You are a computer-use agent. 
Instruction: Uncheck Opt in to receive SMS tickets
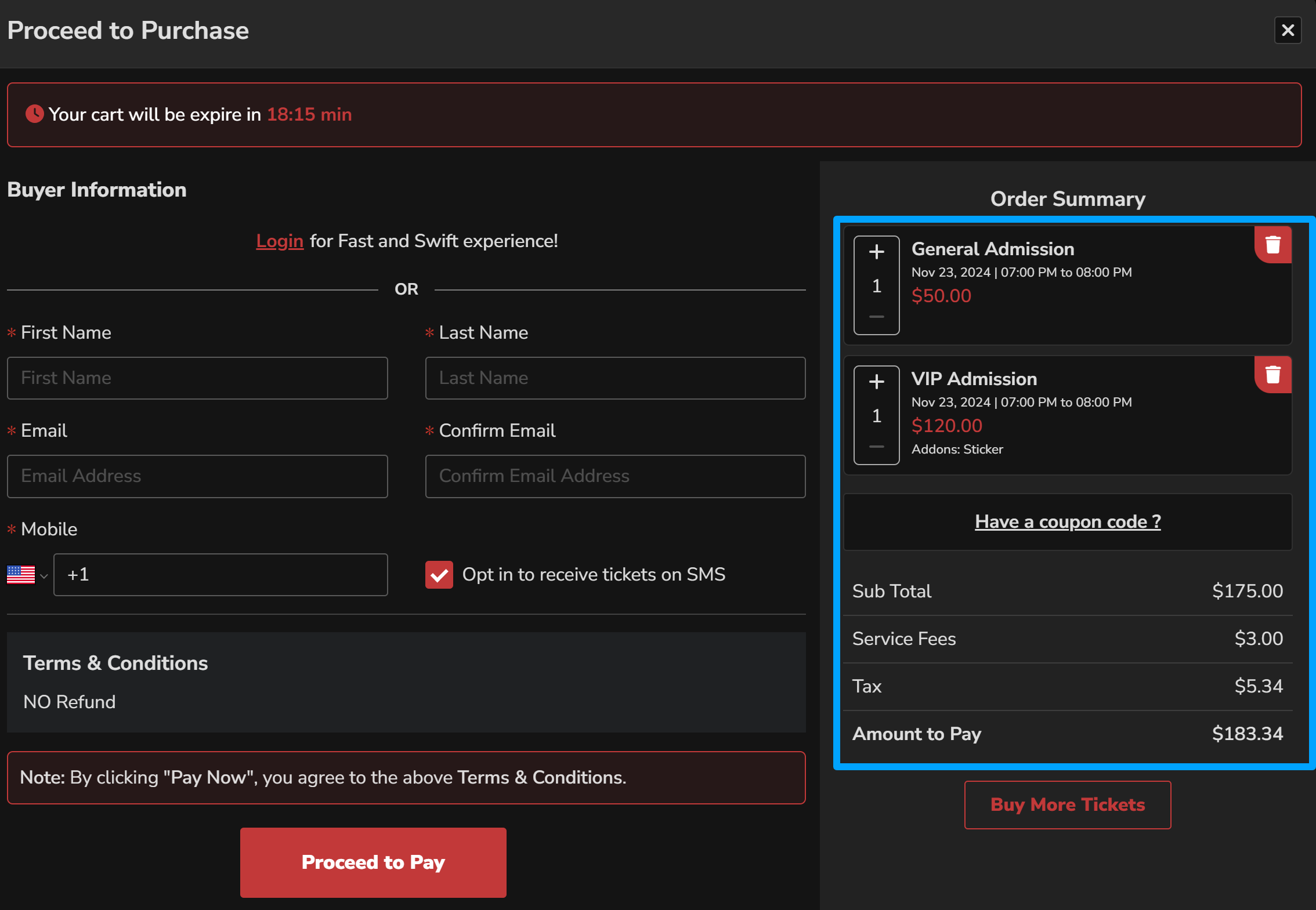pos(439,575)
